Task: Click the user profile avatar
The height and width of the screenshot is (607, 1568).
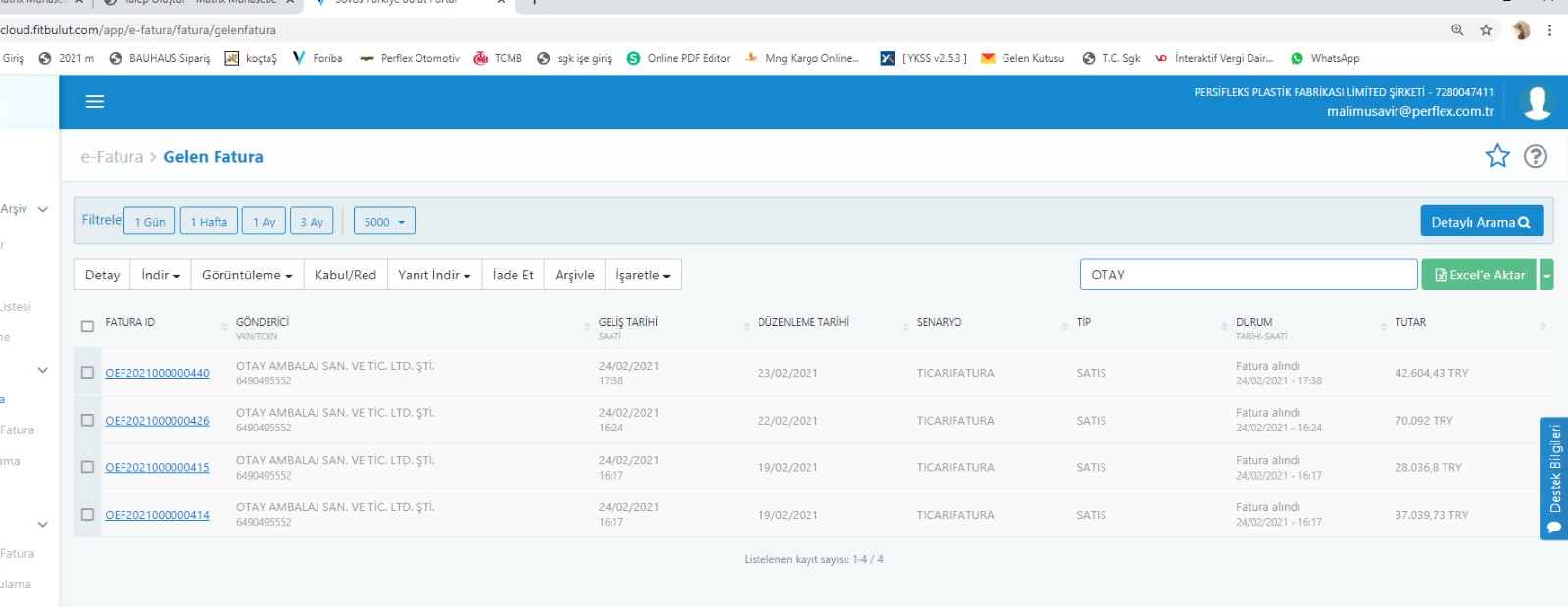Action: [x=1537, y=102]
